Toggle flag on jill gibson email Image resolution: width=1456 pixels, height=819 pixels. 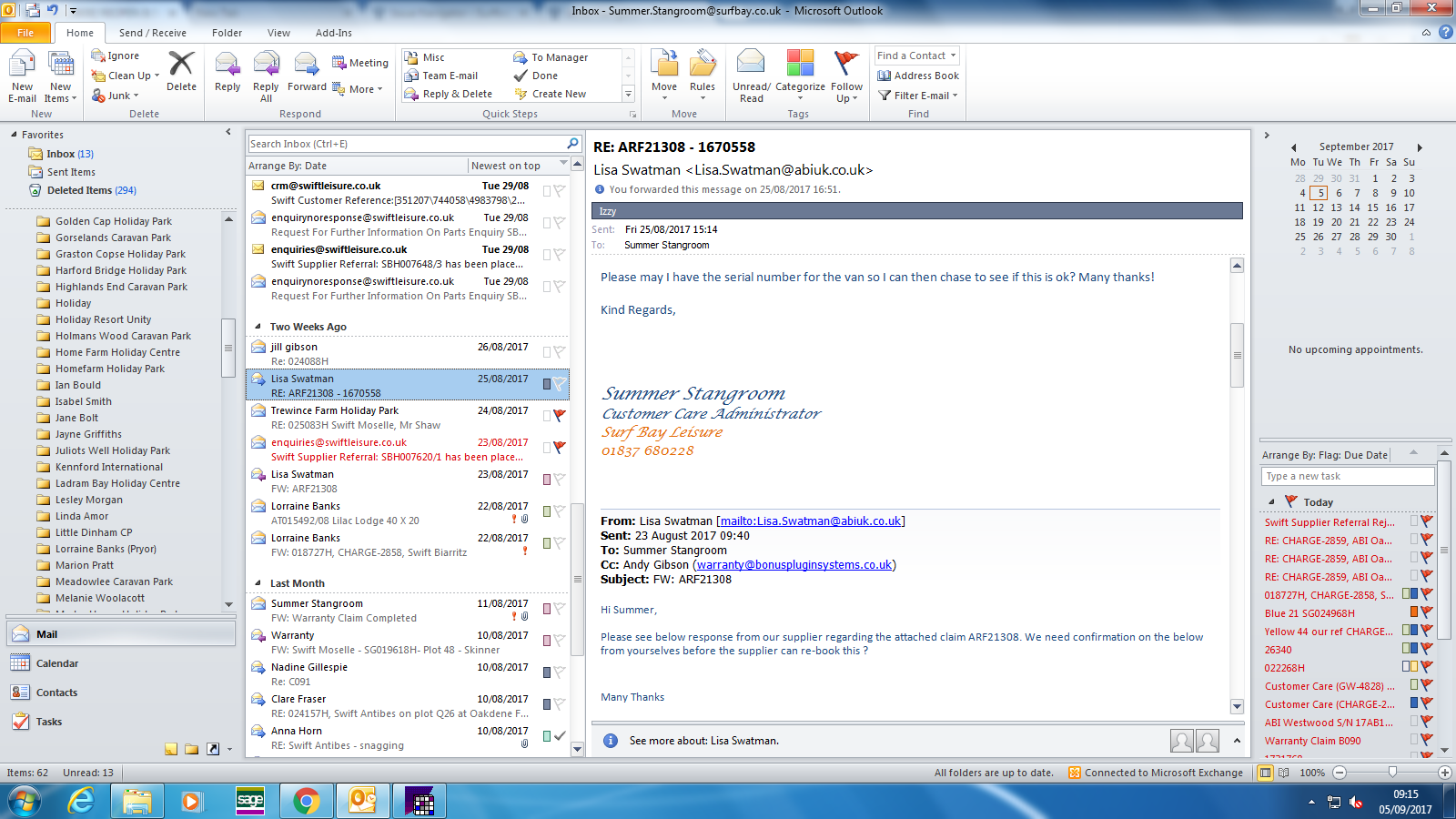(560, 351)
